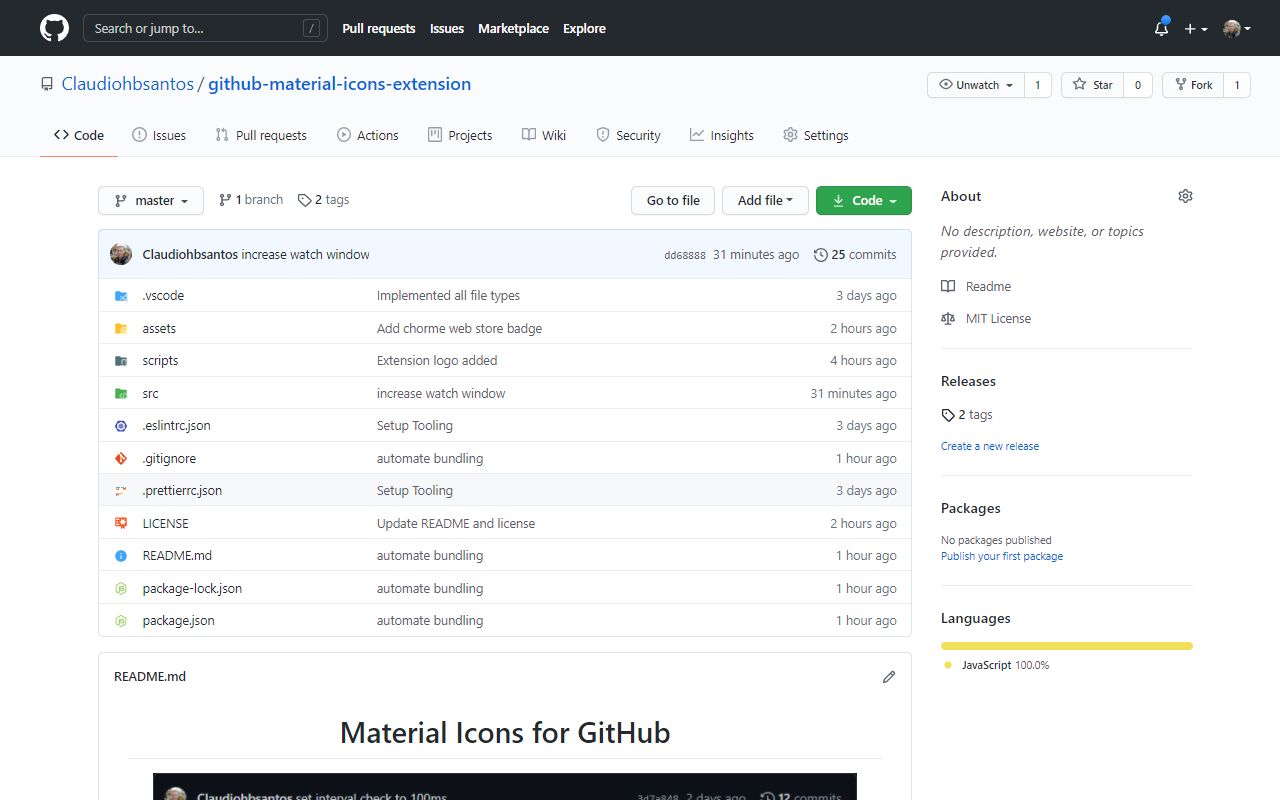Screen dimensions: 1280x800
Task: Open the green Code download menu
Action: (863, 200)
